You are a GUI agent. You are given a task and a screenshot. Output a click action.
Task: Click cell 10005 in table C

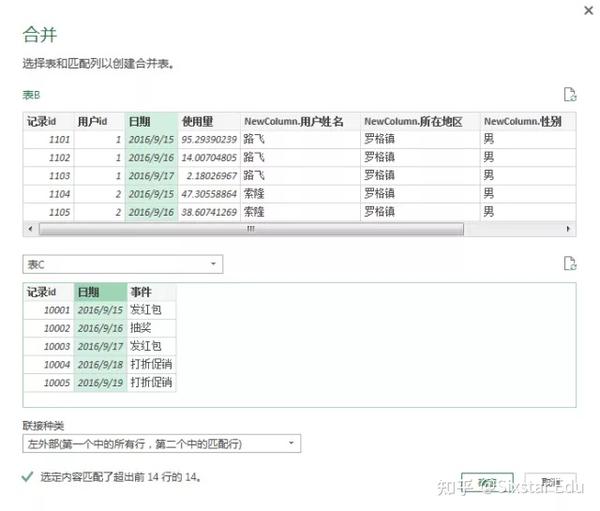tap(49, 382)
